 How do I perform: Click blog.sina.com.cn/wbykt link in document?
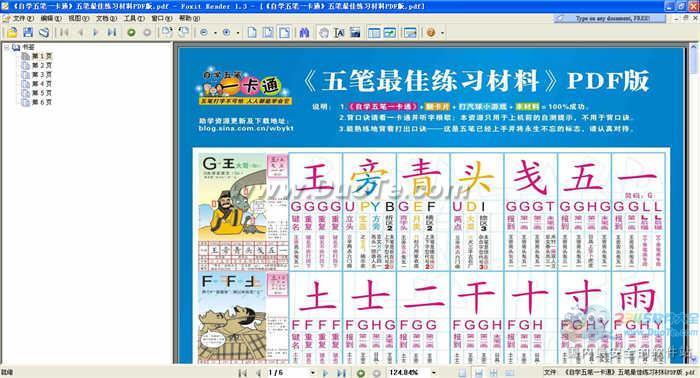pyautogui.click(x=246, y=128)
